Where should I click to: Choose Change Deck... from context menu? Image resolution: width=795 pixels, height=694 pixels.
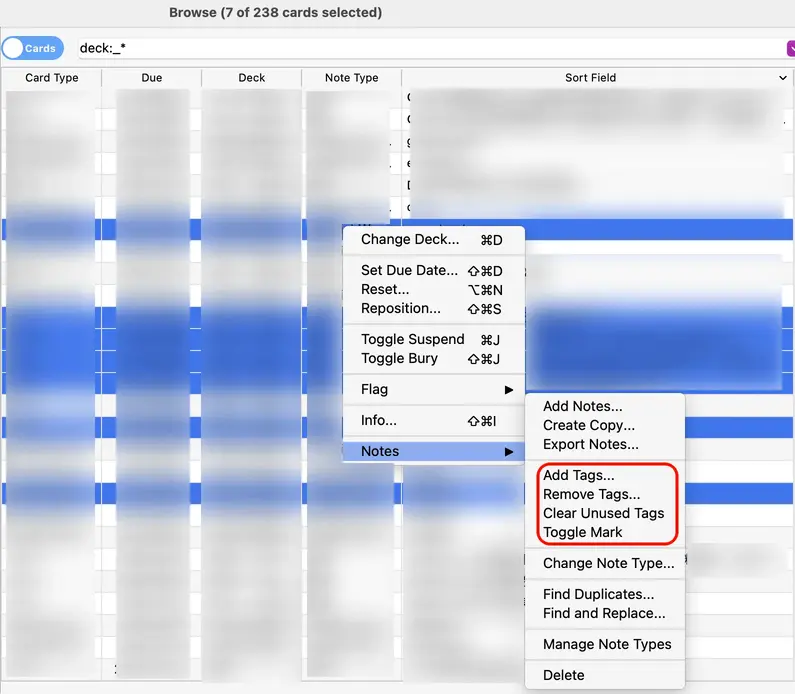[x=410, y=240]
